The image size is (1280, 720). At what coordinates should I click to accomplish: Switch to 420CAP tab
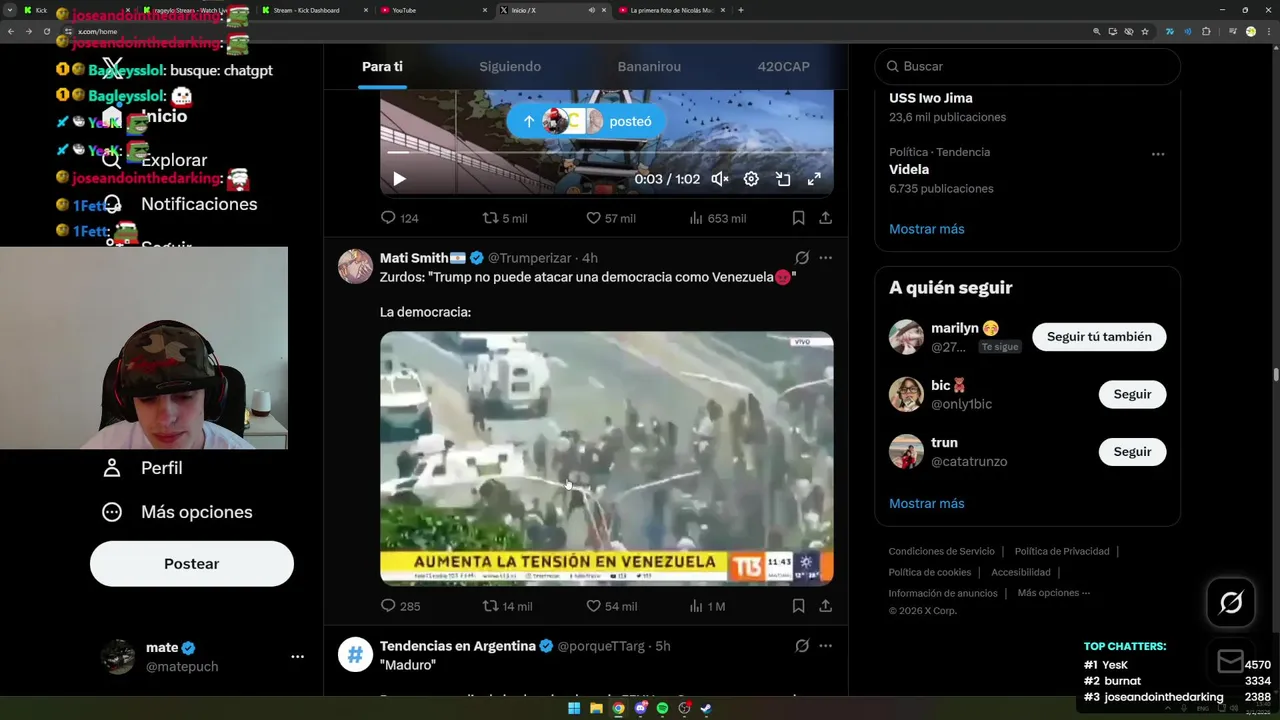[783, 67]
